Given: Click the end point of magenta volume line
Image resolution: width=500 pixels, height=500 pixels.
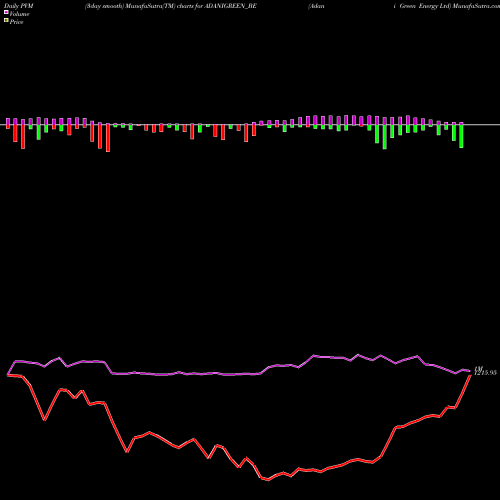Looking at the screenshot, I should coord(470,371).
